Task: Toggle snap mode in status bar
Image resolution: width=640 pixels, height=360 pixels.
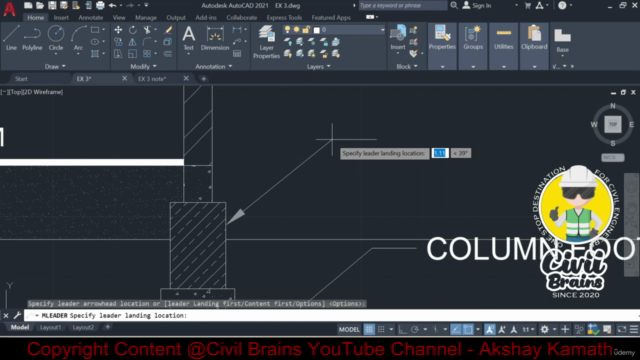Action: point(381,329)
